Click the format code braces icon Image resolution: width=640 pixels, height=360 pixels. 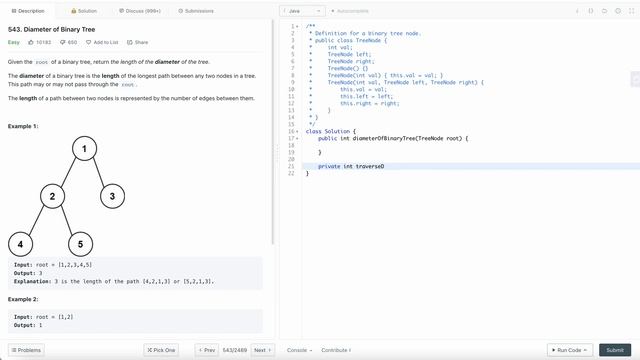pyautogui.click(x=591, y=11)
